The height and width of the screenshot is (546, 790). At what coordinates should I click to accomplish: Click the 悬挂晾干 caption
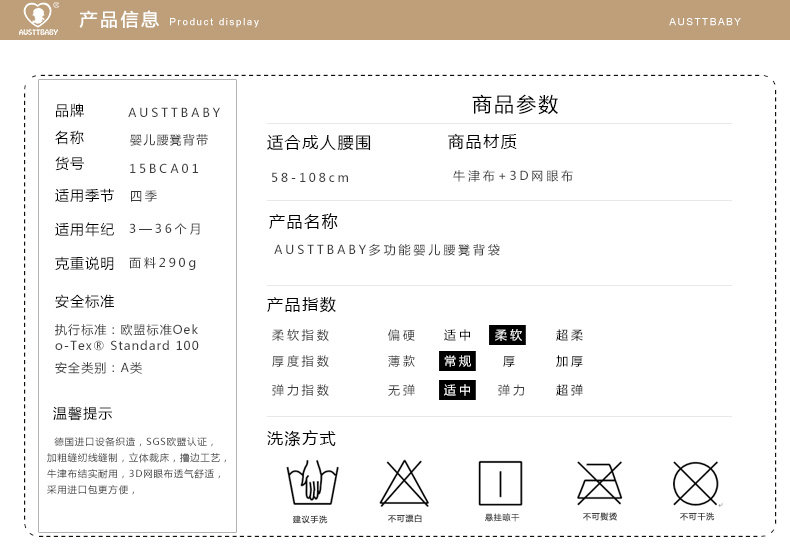(x=502, y=517)
